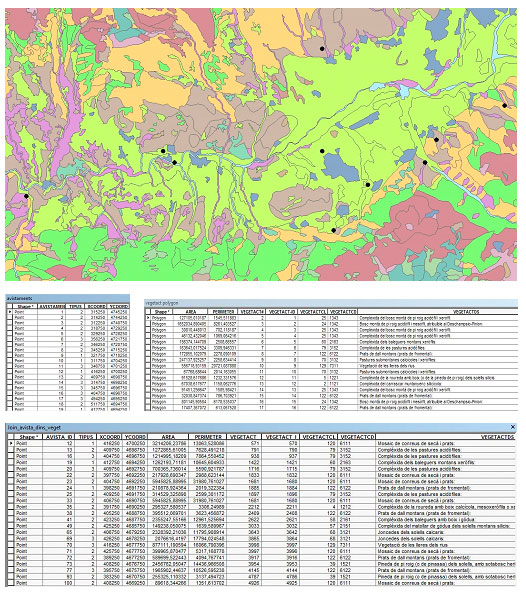Select first Point row selector in avistaments table

(10, 311)
